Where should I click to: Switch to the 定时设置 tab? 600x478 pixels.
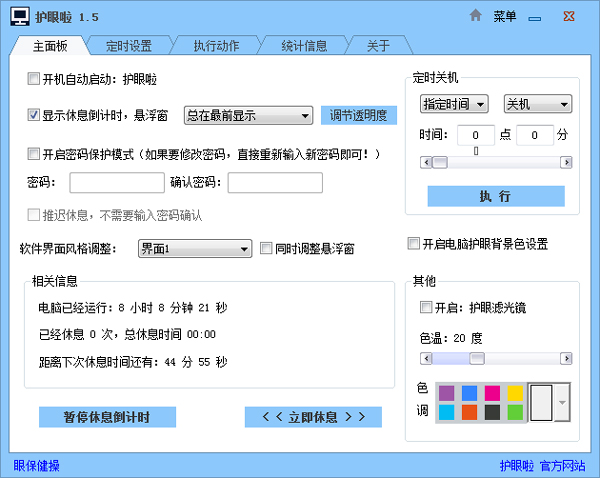[x=129, y=46]
